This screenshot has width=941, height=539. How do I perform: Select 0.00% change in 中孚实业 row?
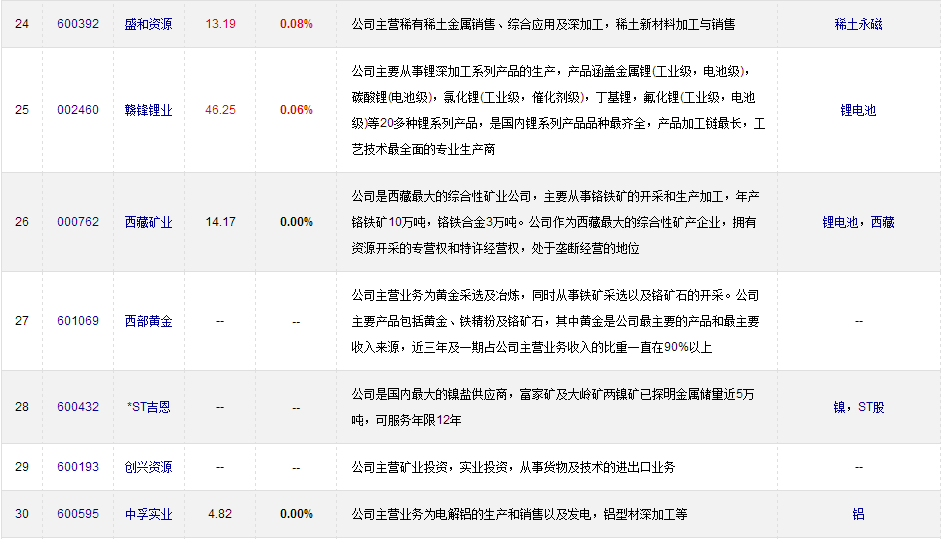pyautogui.click(x=296, y=514)
